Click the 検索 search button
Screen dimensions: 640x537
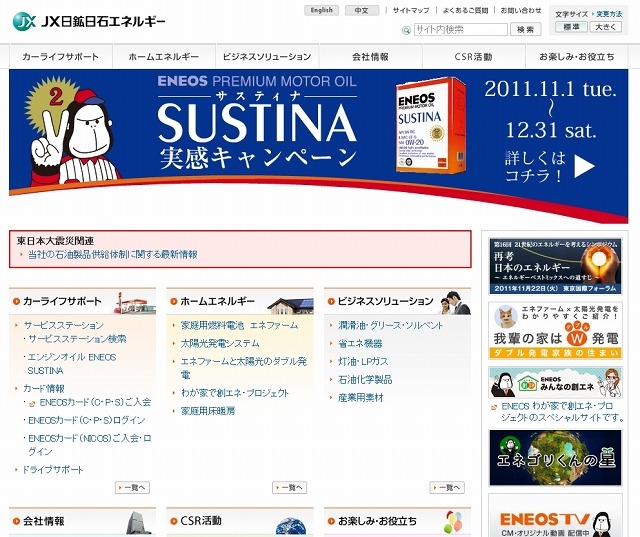[525, 29]
